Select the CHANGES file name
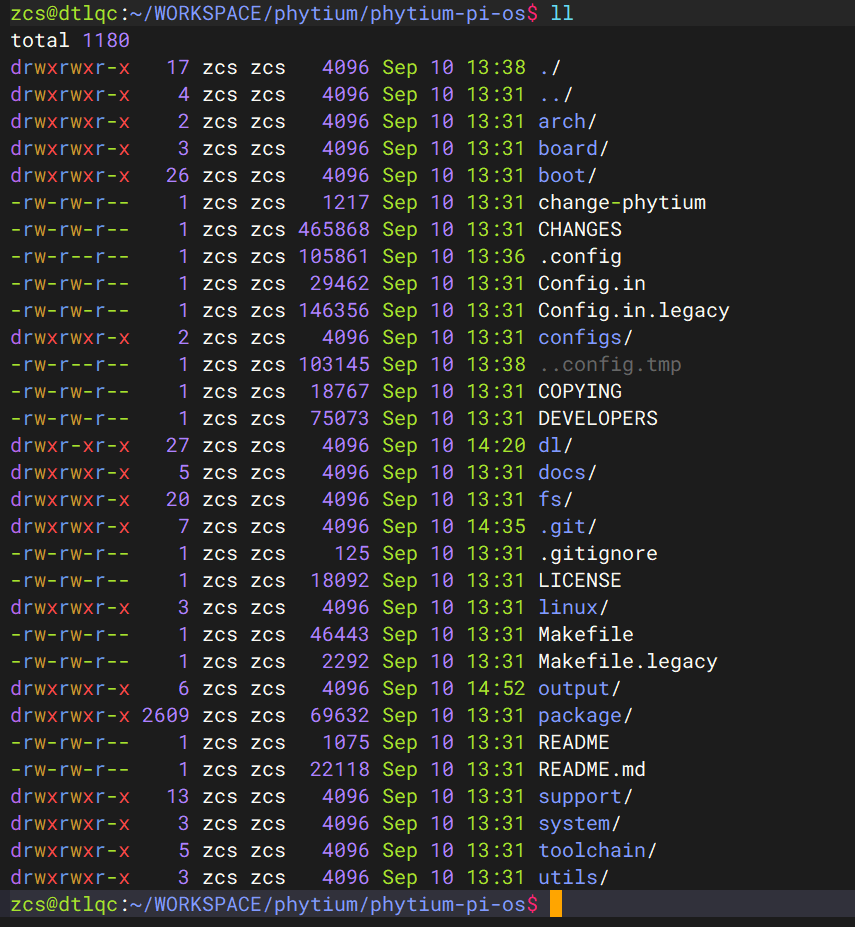 tap(580, 229)
